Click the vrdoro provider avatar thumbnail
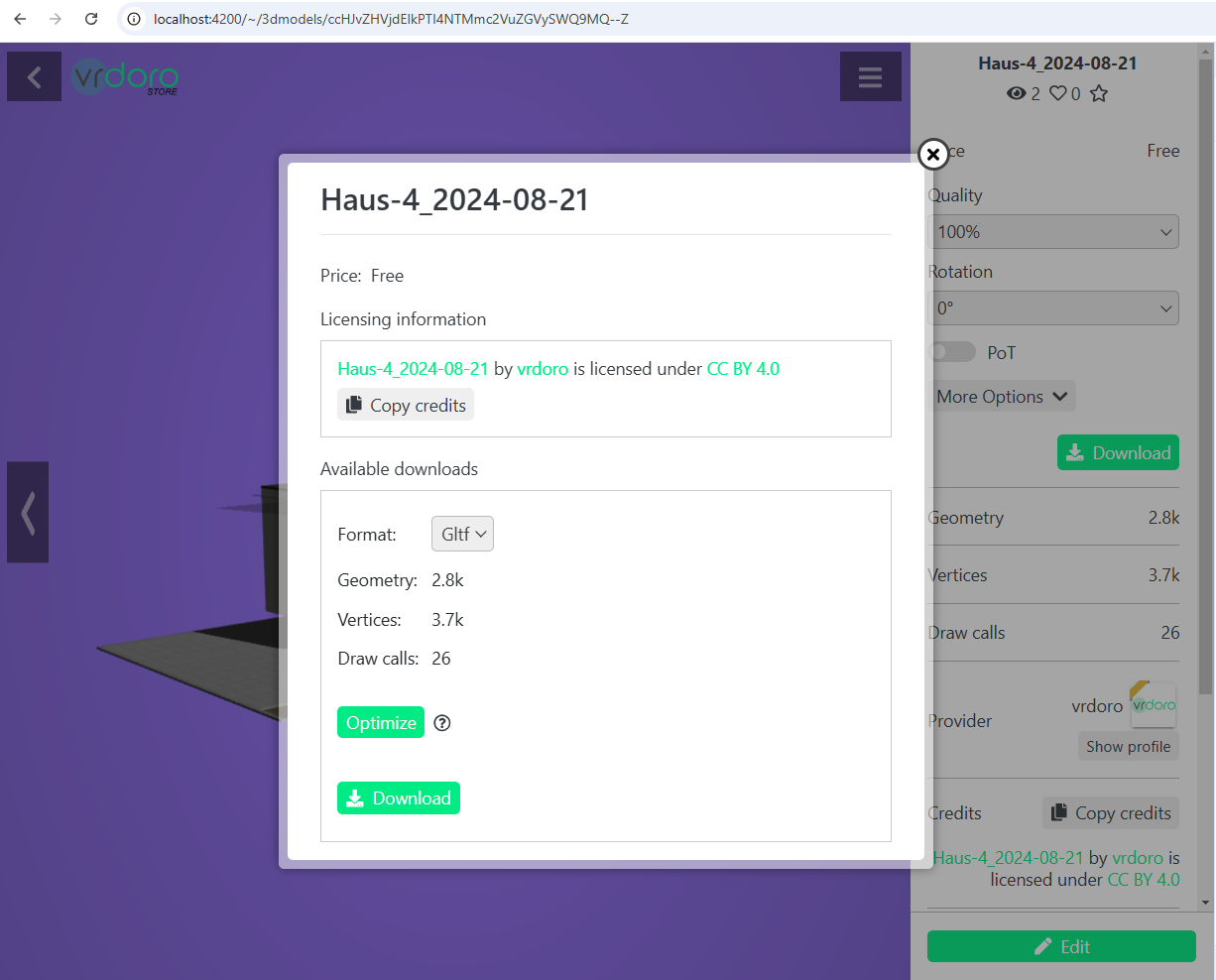The image size is (1216, 980). [x=1153, y=705]
